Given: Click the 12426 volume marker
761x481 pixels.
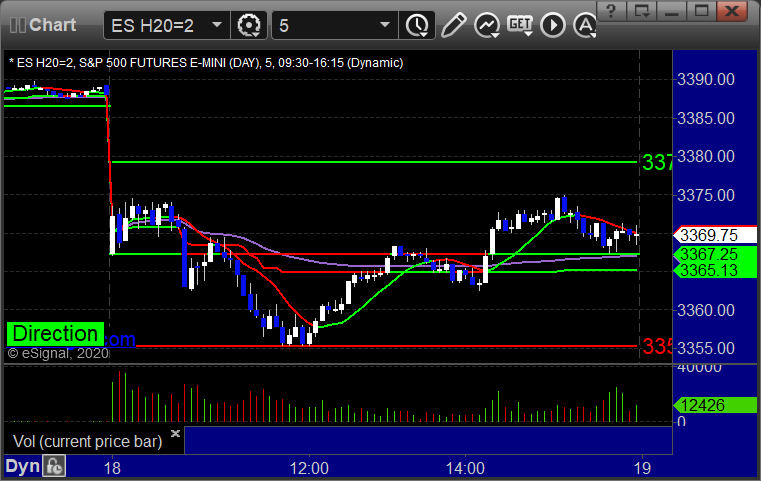Looking at the screenshot, I should [715, 405].
